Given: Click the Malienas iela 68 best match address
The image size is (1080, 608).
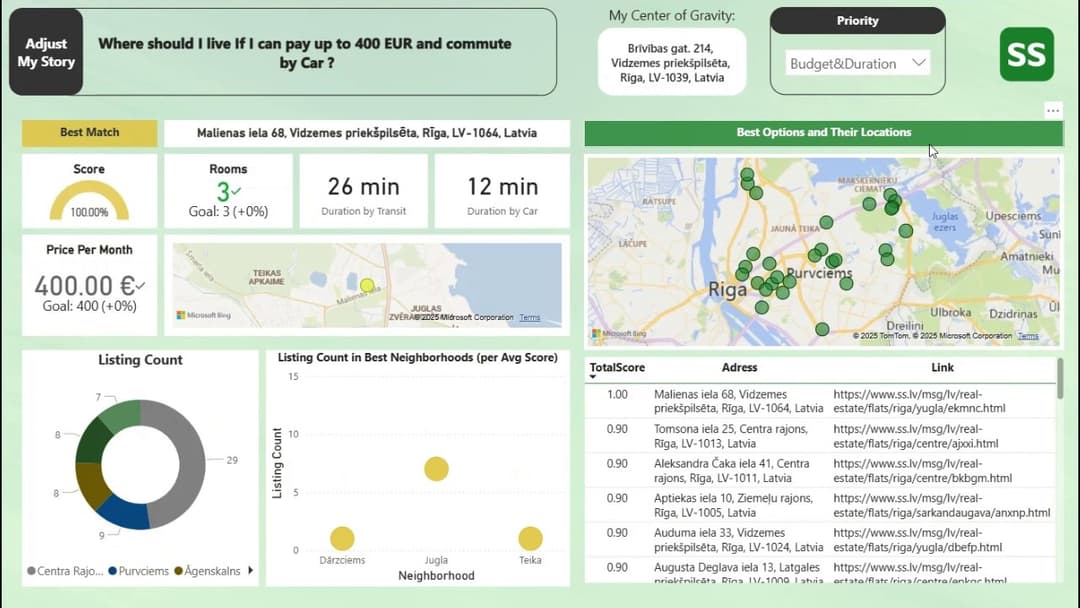Looking at the screenshot, I should coord(366,133).
